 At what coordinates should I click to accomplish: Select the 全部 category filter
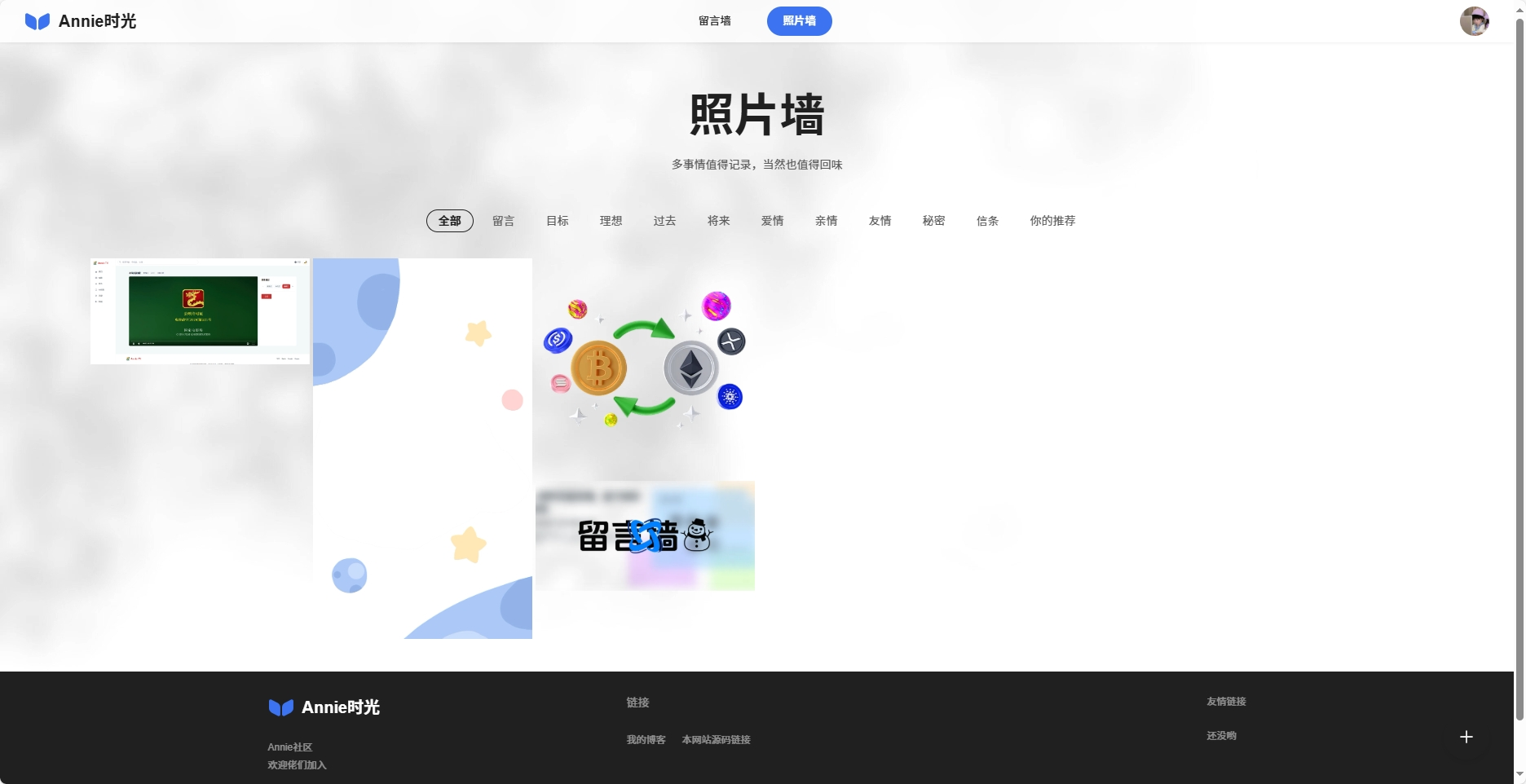tap(449, 221)
